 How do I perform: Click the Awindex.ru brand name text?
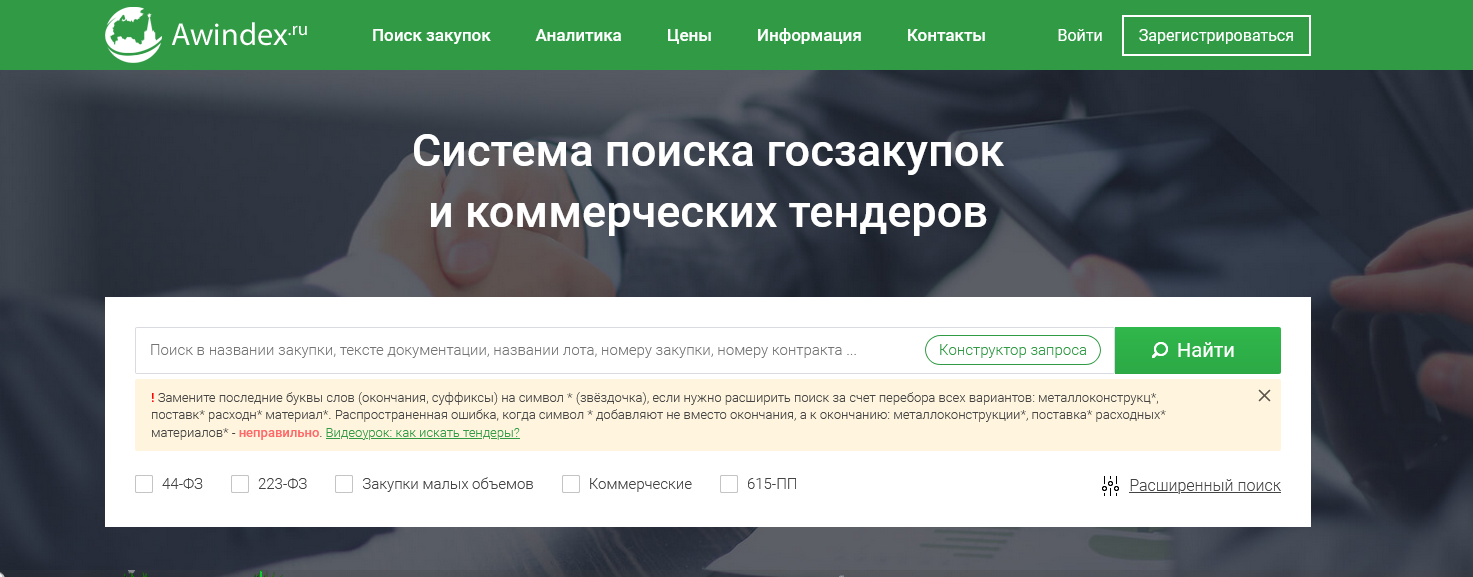[x=239, y=35]
